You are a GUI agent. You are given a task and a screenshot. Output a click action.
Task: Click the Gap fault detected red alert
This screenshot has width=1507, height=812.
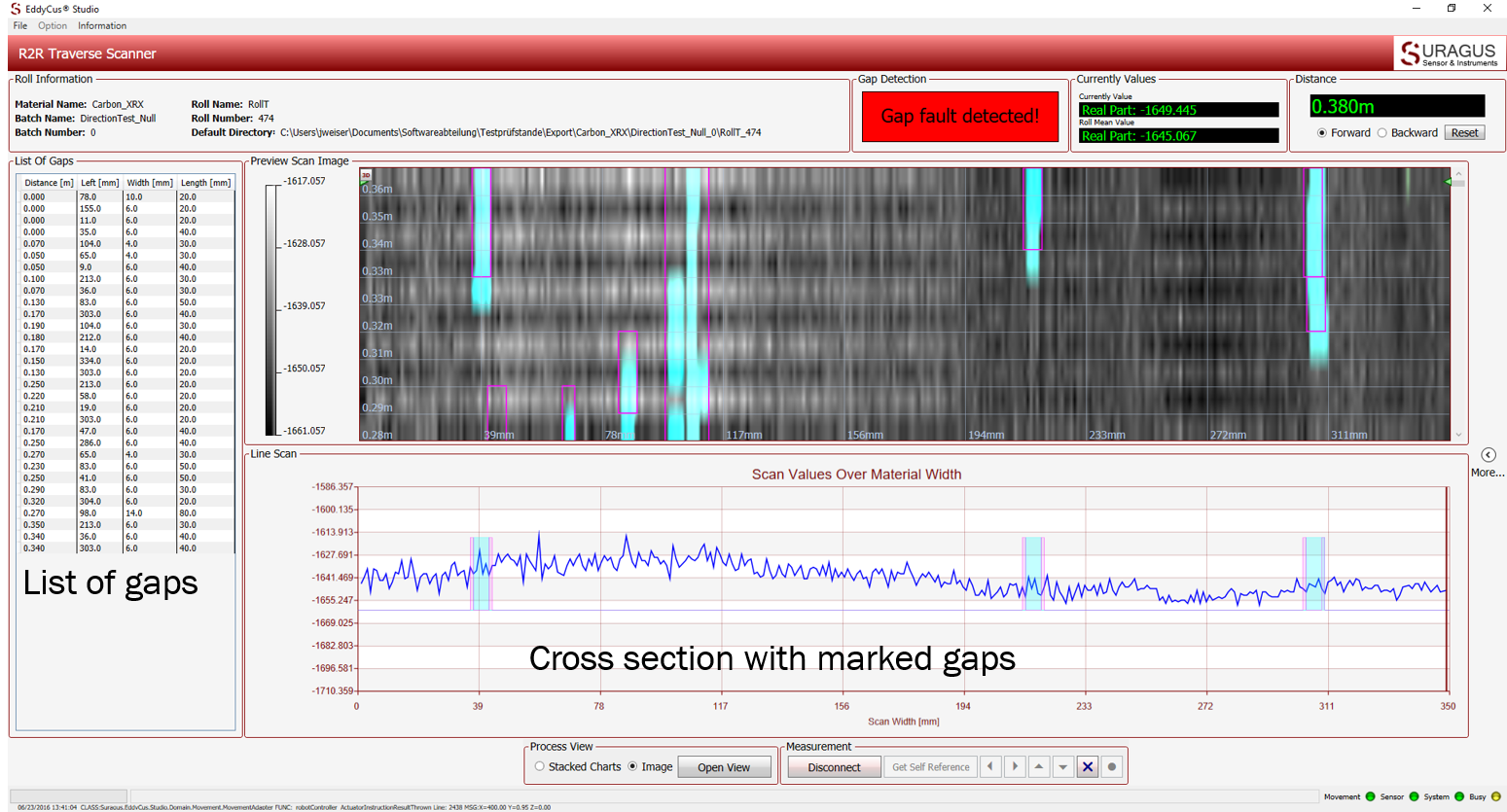tap(960, 117)
